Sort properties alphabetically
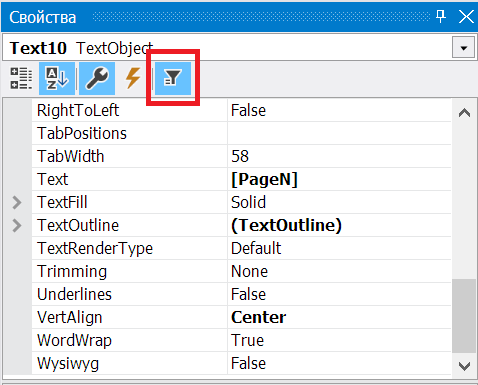Screen dimensions: 478x385 (x=57, y=78)
